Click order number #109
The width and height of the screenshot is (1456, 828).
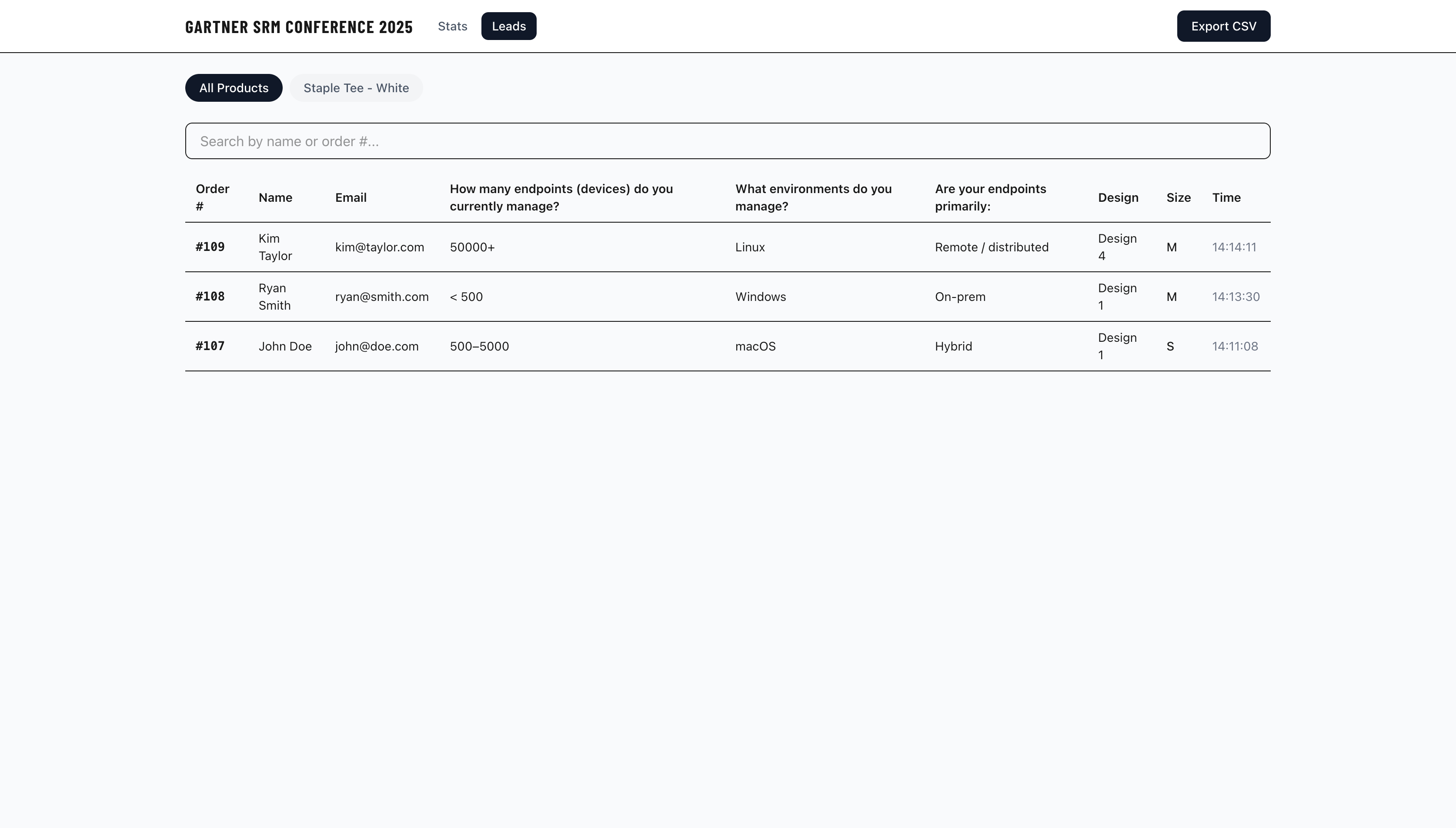point(210,247)
